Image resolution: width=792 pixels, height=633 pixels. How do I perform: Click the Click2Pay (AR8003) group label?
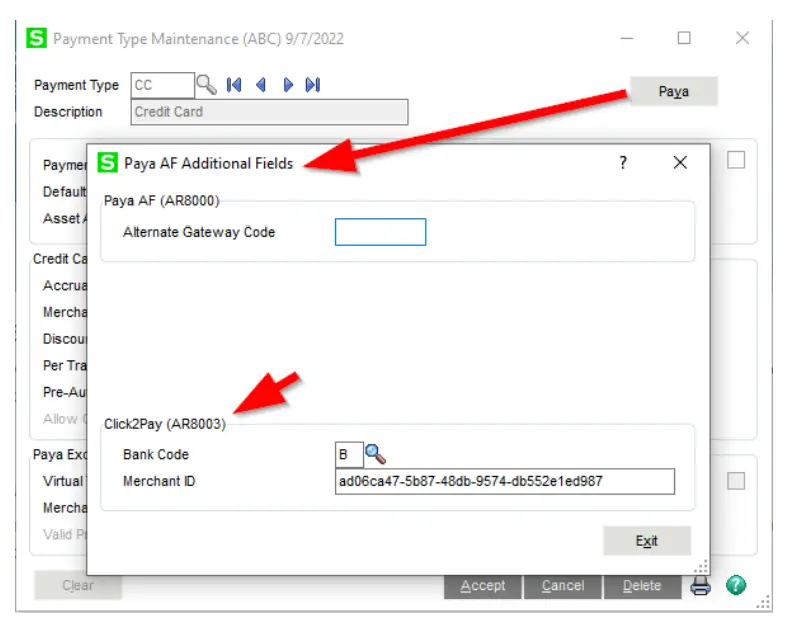point(165,424)
